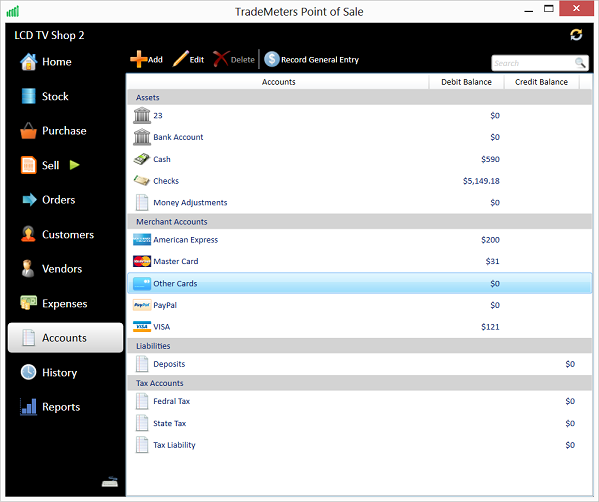Click the bank icon beside Bank Account

[x=142, y=137]
